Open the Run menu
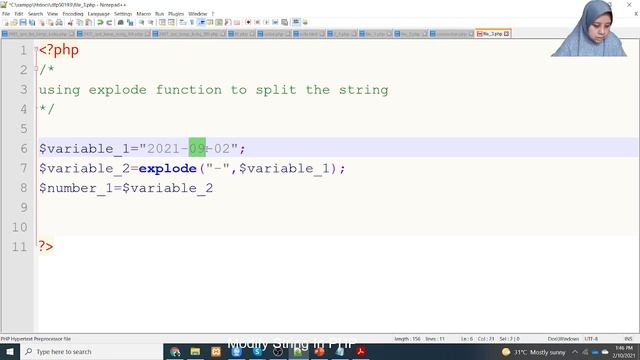This screenshot has width=640, height=360. [159, 14]
